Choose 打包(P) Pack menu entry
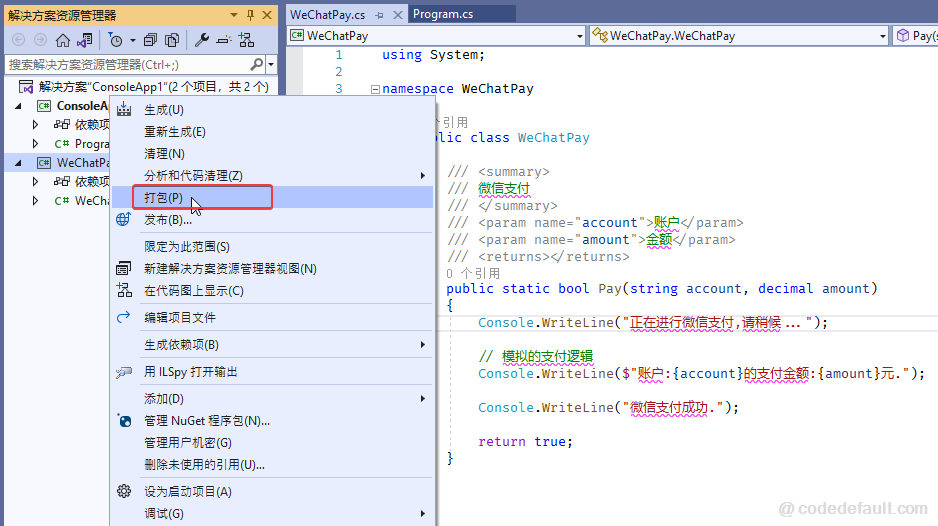This screenshot has height=526, width=938. (x=272, y=197)
